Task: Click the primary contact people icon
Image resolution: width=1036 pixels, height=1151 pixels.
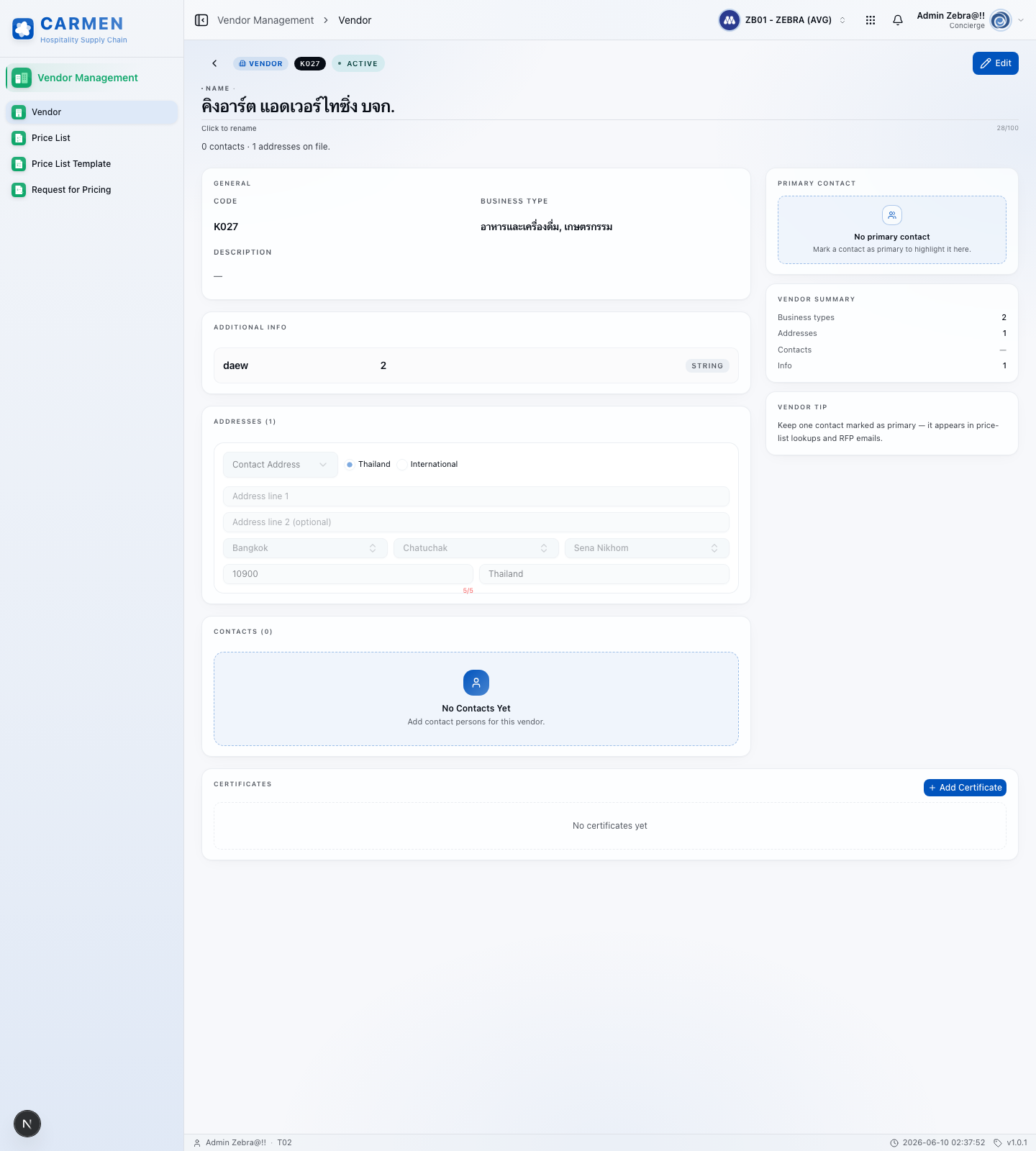Action: (892, 215)
